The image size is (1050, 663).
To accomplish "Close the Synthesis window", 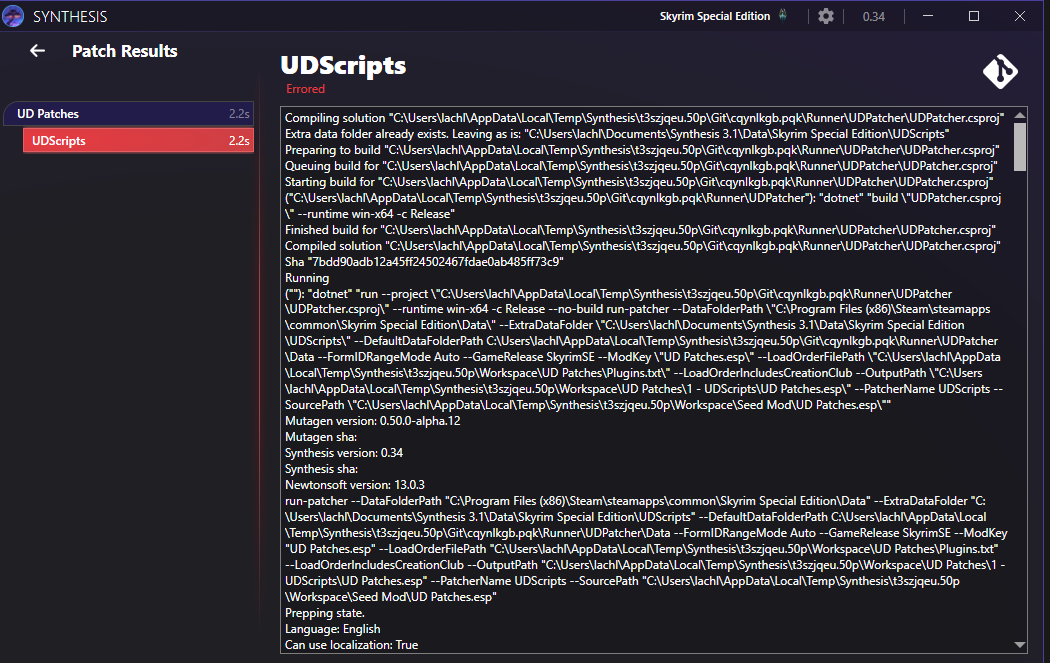I will coord(1020,16).
